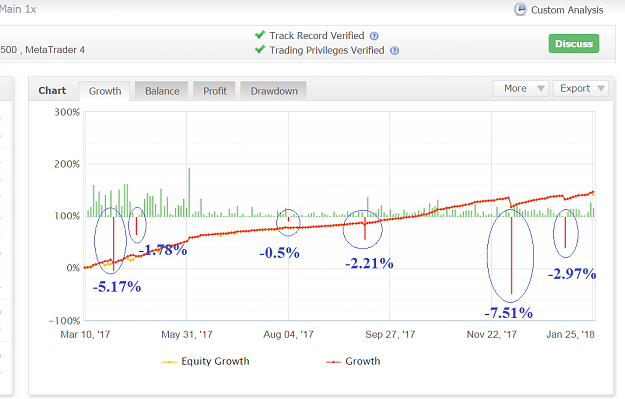Open the Profit tab

(215, 91)
